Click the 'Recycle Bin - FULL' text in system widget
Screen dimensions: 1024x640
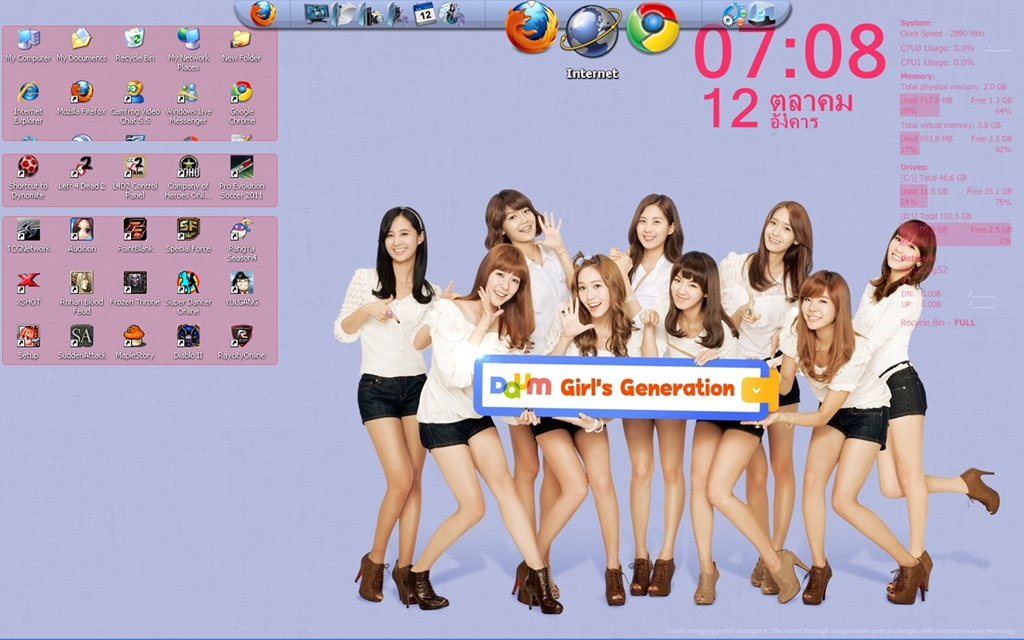937,323
